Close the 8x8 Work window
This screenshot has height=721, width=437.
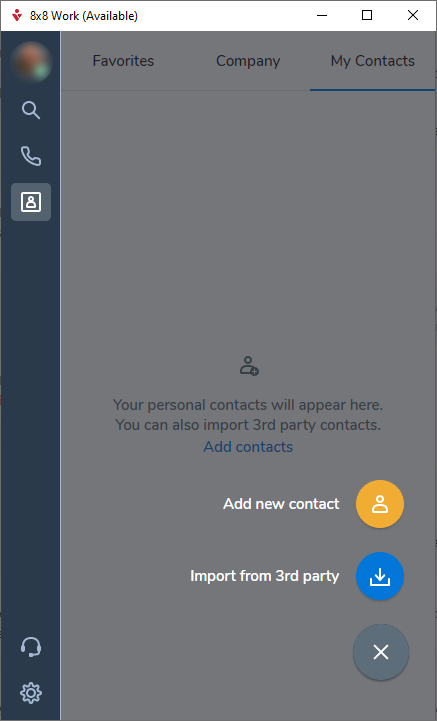click(x=413, y=15)
